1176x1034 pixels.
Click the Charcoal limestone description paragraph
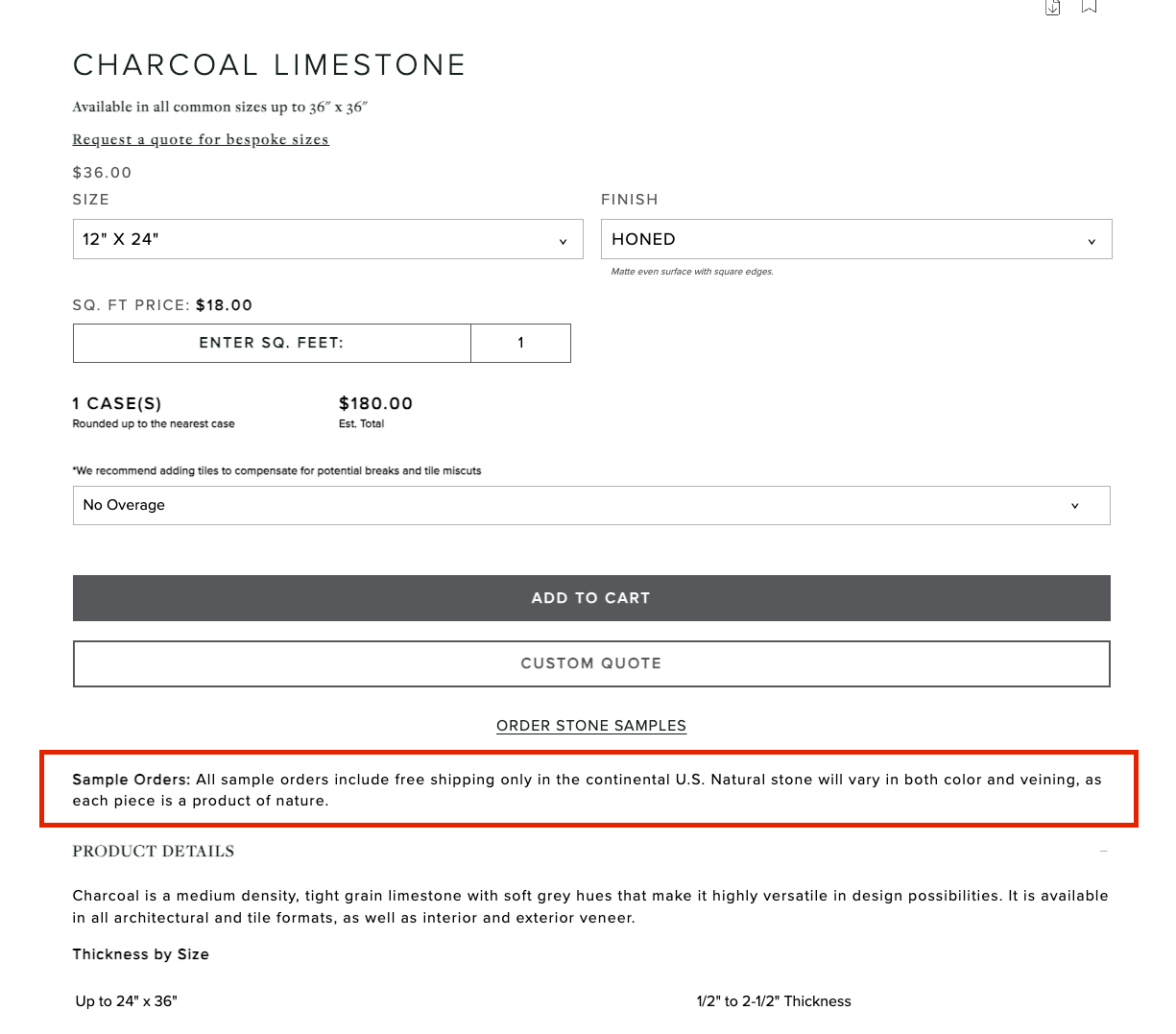[x=590, y=906]
